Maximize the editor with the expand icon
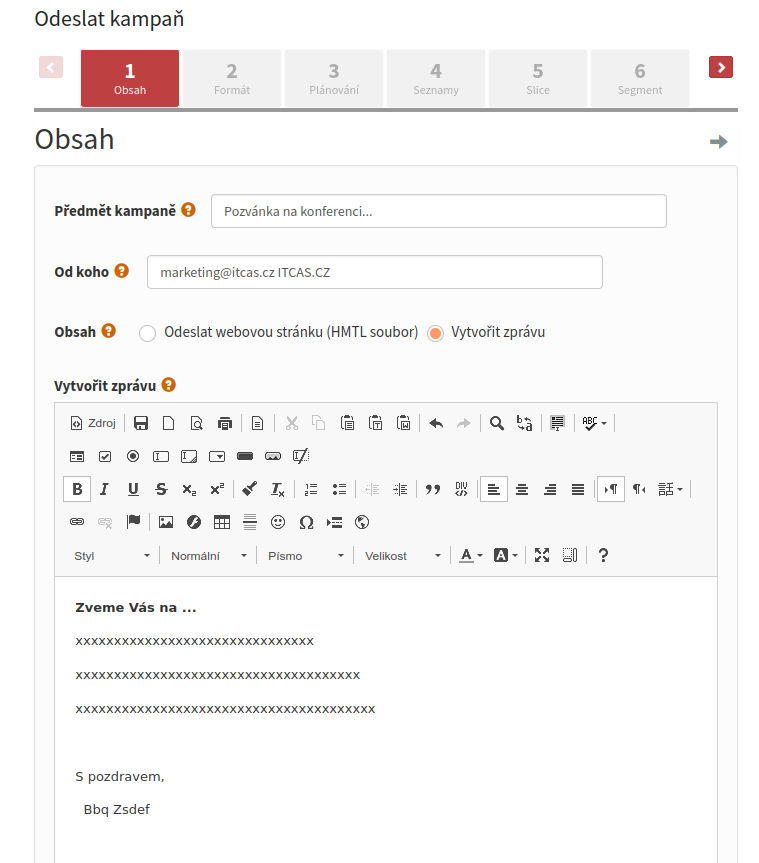 (x=542, y=555)
